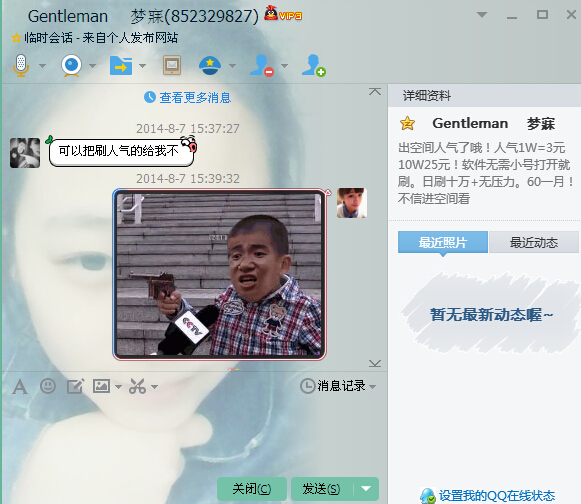The height and width of the screenshot is (504, 581).
Task: Add contact as friend with plus icon
Action: tap(313, 66)
